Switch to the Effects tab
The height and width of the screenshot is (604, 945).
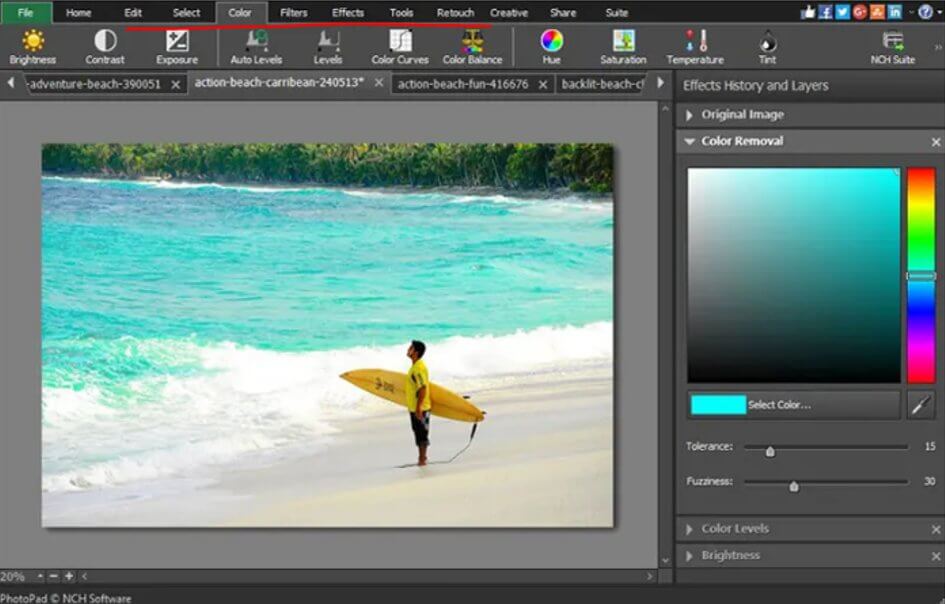coord(348,12)
